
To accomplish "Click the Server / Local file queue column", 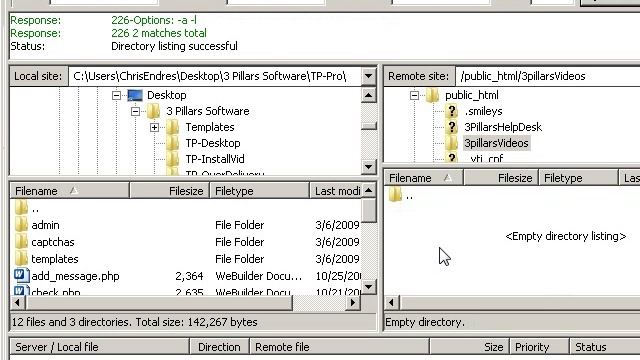I will tap(99, 347).
